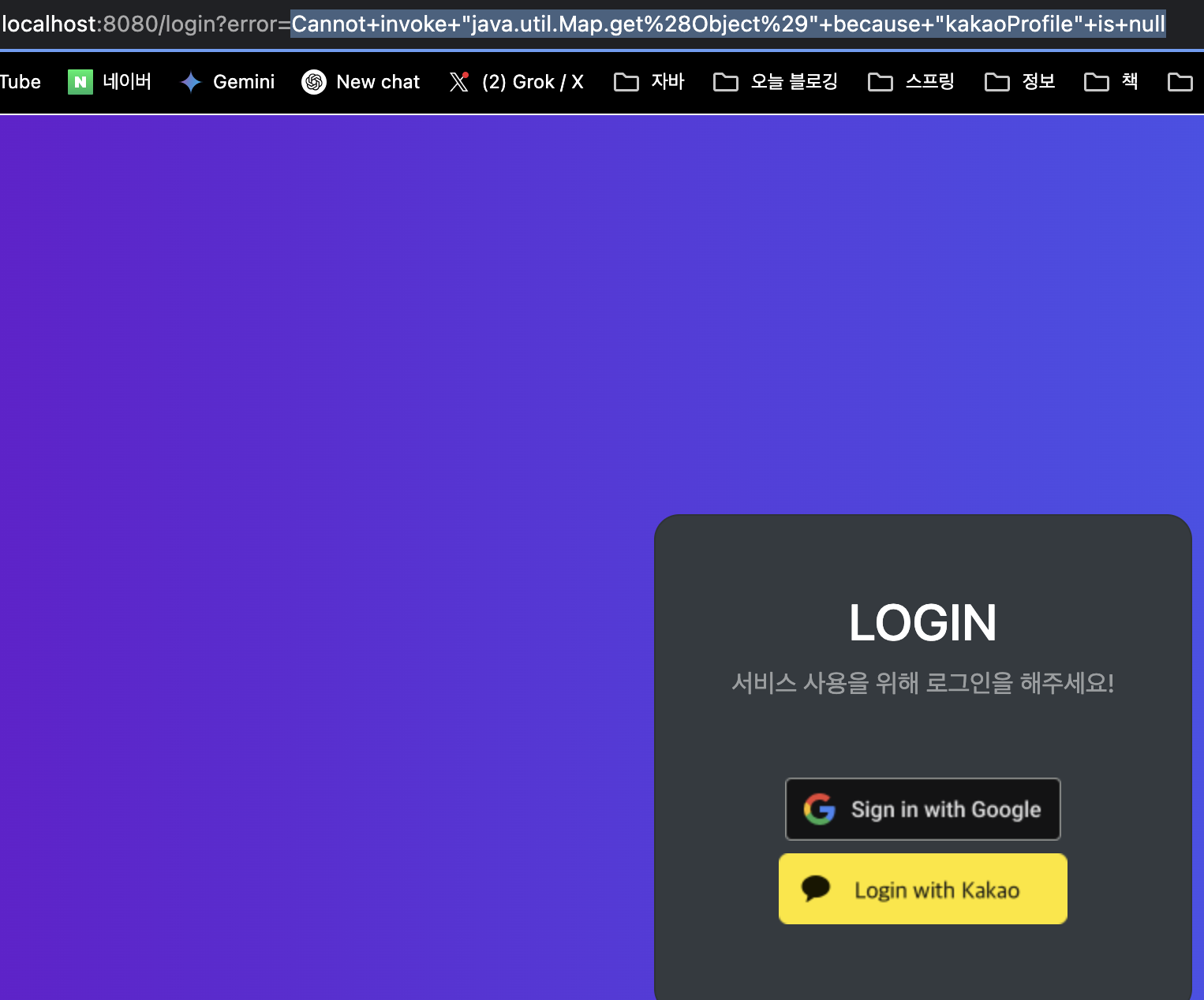This screenshot has height=1000, width=1204.
Task: Click the X logo icon
Action: (x=458, y=82)
